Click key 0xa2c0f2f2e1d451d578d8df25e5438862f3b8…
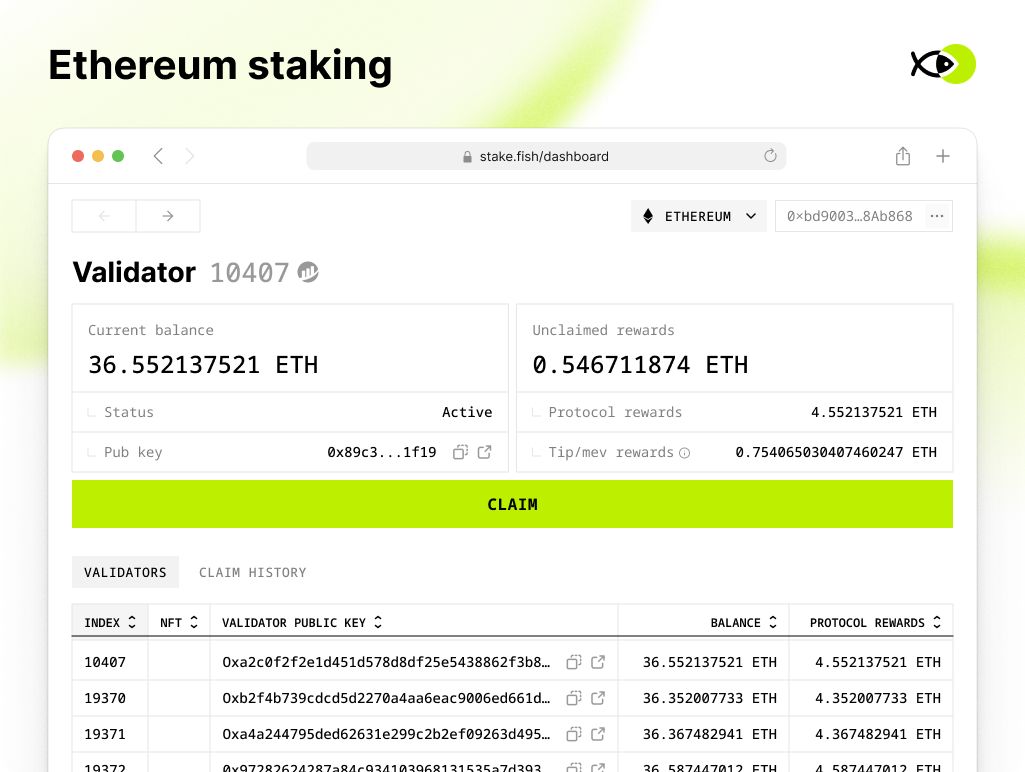Screen dimensions: 1025x772 tap(386, 662)
